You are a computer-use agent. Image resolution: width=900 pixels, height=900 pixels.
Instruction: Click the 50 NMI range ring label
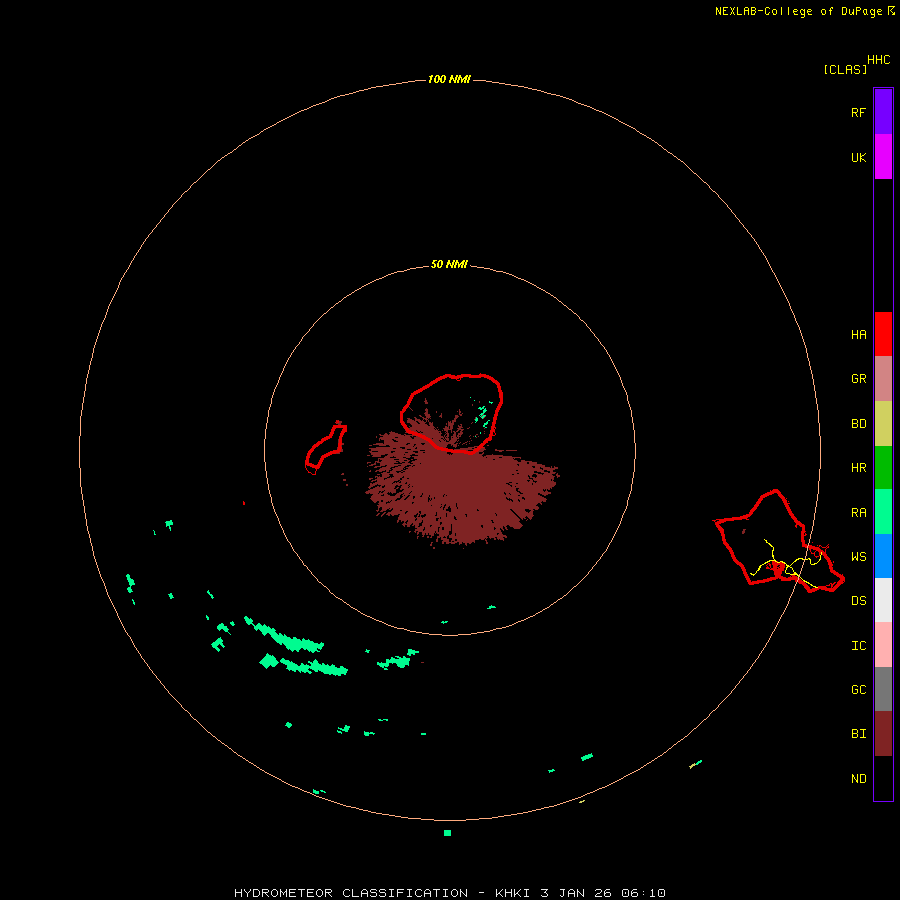click(x=449, y=264)
